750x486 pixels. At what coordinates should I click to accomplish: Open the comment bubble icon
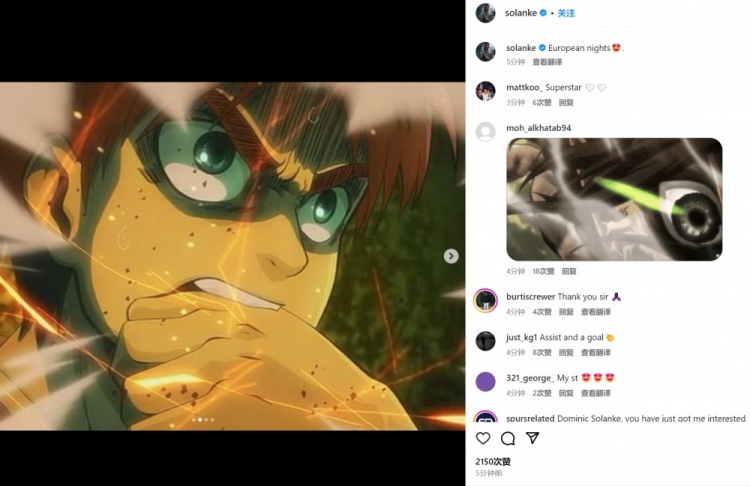[x=508, y=438]
